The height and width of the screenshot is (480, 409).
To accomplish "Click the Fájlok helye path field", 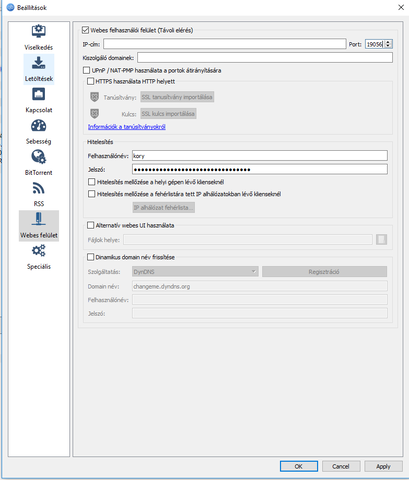I will point(248,239).
